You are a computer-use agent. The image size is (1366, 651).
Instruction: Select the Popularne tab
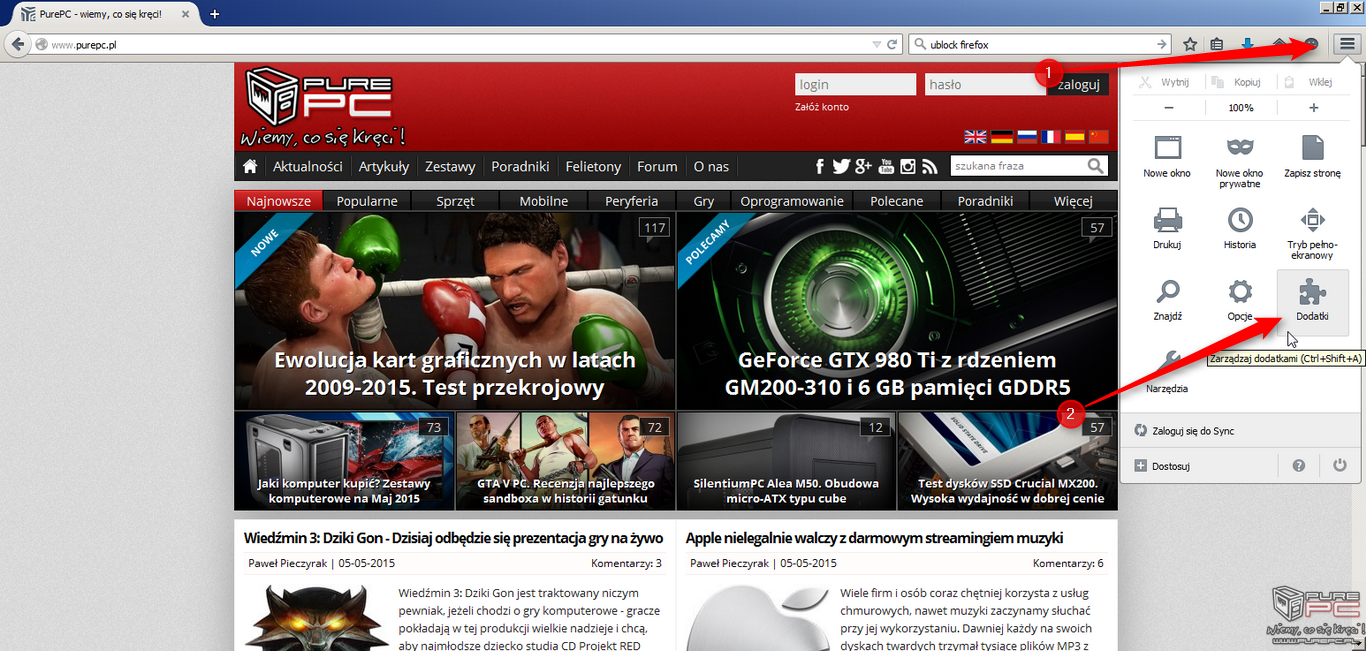(x=367, y=201)
